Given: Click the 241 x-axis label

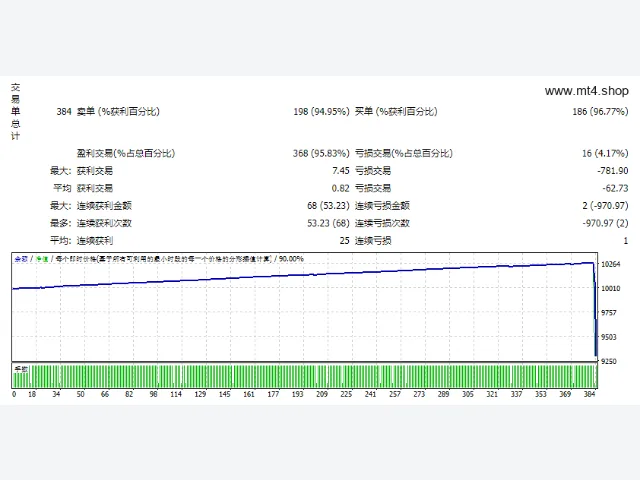Looking at the screenshot, I should coord(370,394).
